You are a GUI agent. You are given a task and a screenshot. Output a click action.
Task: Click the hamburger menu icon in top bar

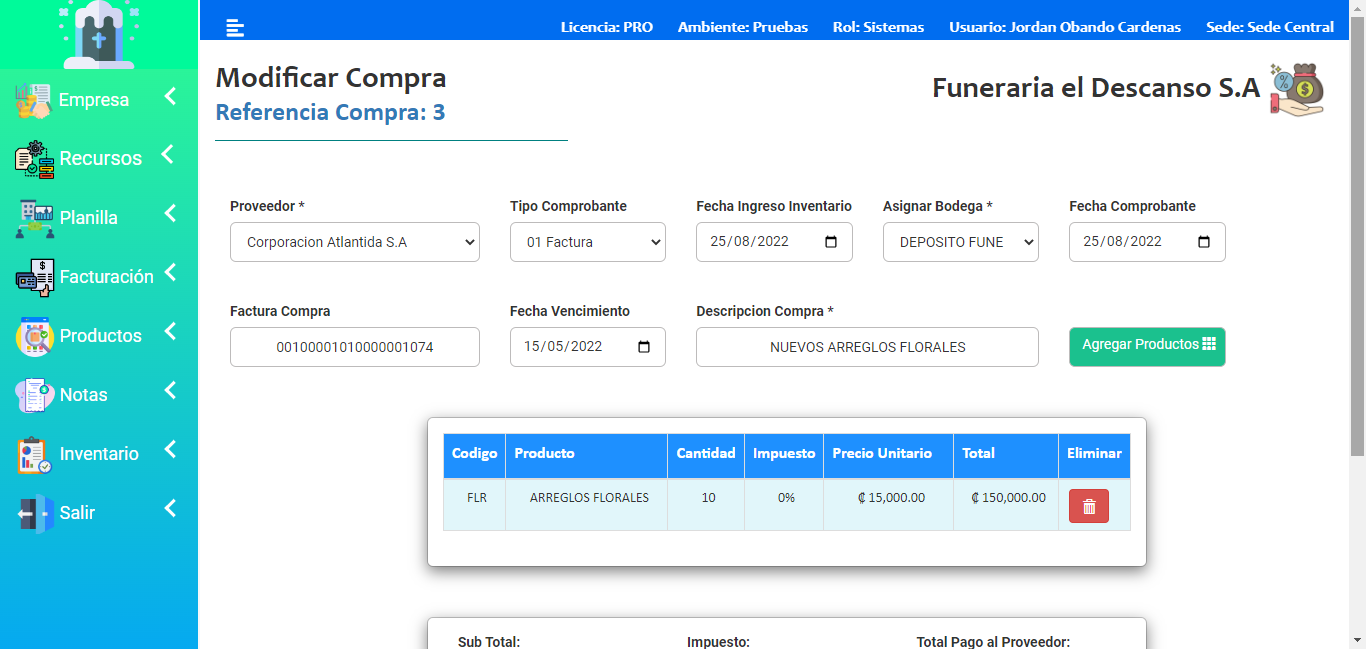click(x=235, y=28)
